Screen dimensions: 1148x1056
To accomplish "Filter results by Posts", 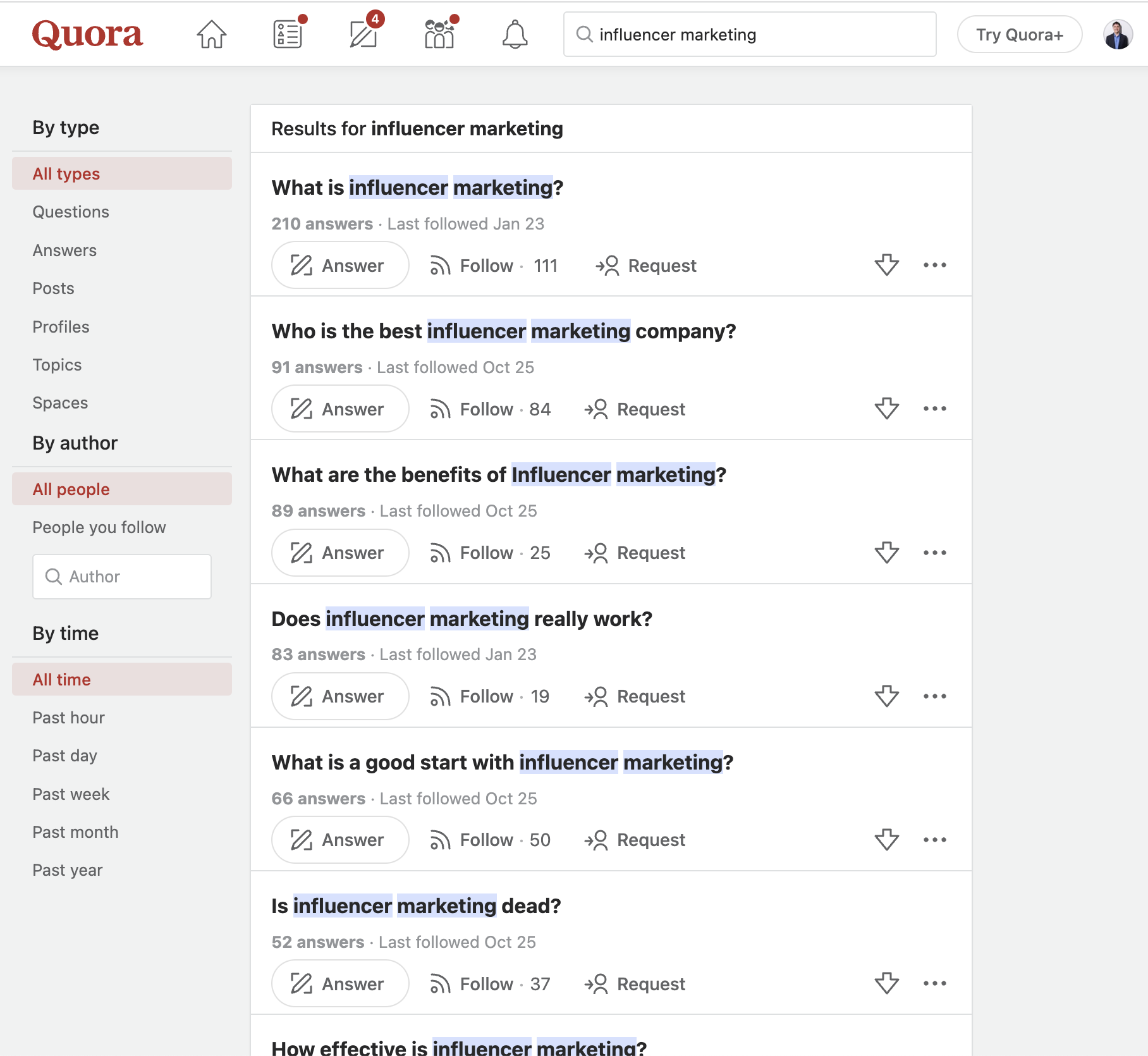I will (53, 288).
